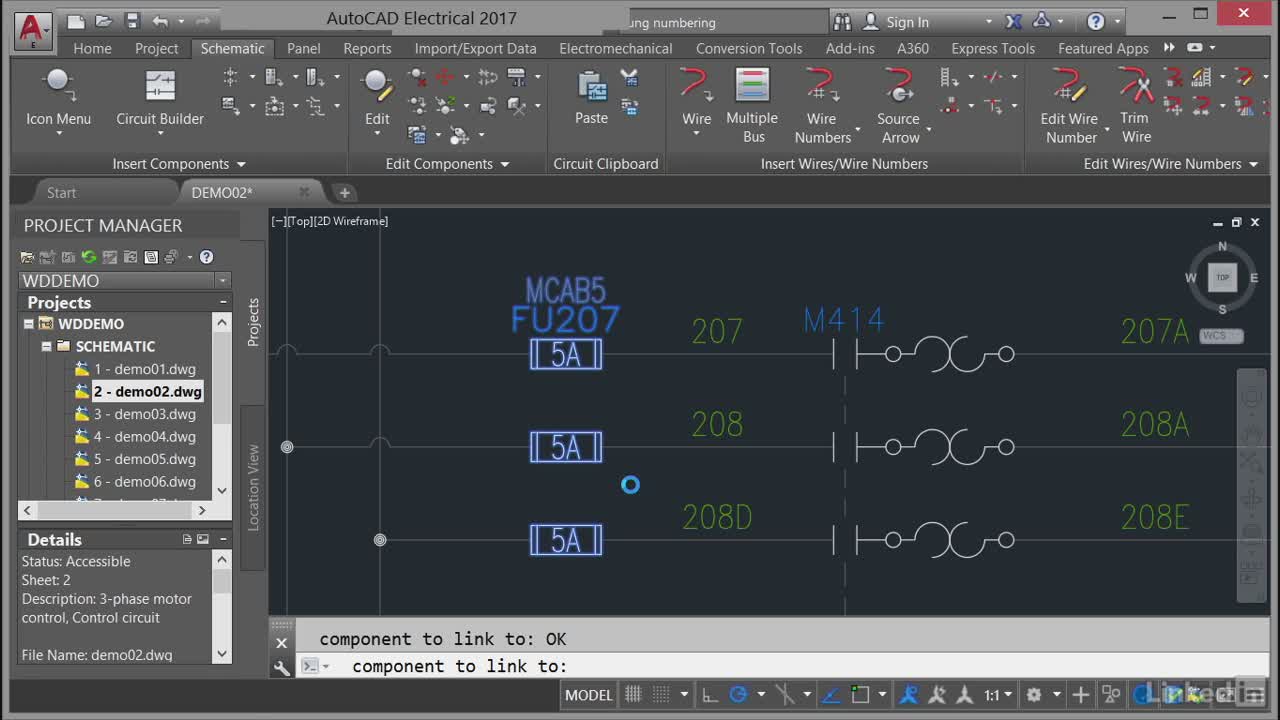Click the binoculars search icon
Viewport: 1280px width, 720px height.
pos(842,21)
